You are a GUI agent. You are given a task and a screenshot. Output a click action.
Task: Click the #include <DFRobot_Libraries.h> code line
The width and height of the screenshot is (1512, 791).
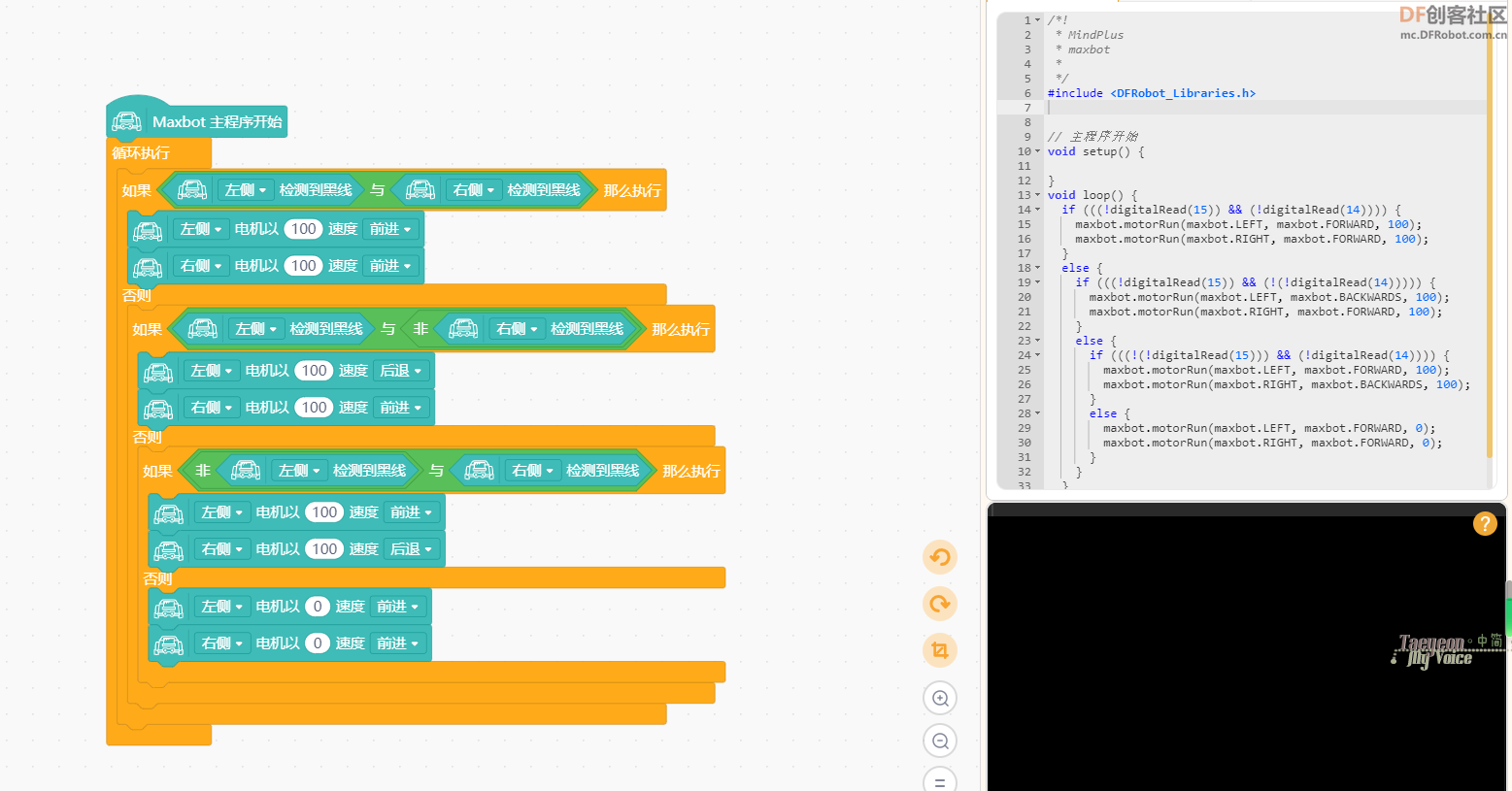pos(1152,93)
